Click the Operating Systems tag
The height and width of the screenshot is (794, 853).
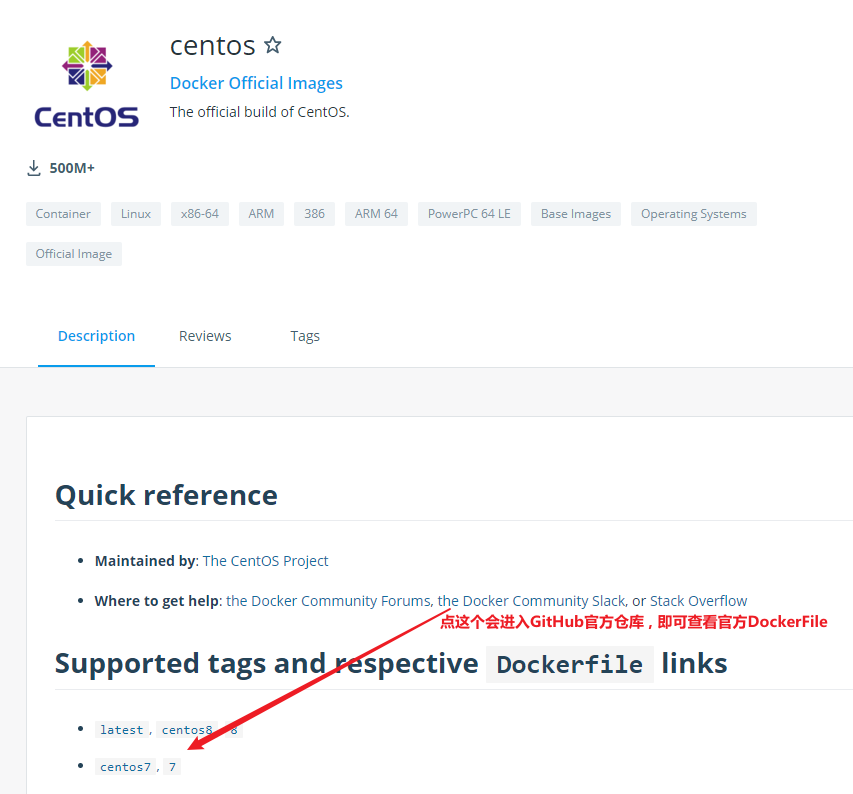click(693, 214)
